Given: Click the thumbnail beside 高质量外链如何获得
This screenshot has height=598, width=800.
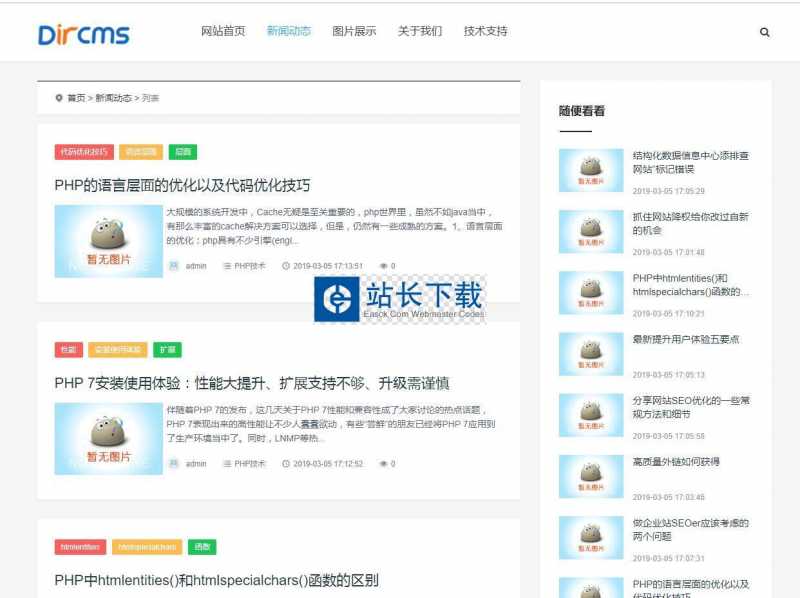Looking at the screenshot, I should point(590,476).
